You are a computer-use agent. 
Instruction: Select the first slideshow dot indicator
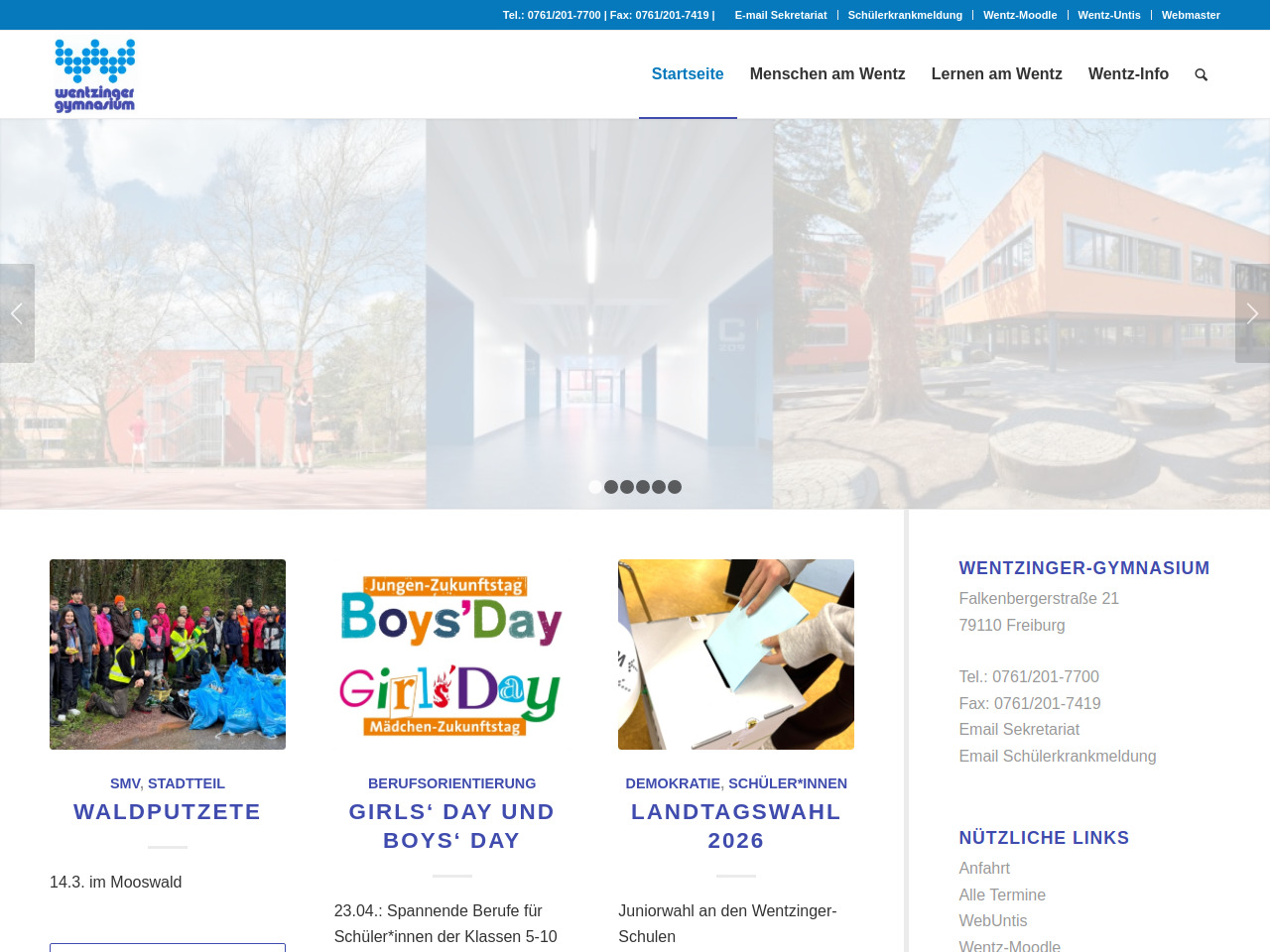pos(595,487)
